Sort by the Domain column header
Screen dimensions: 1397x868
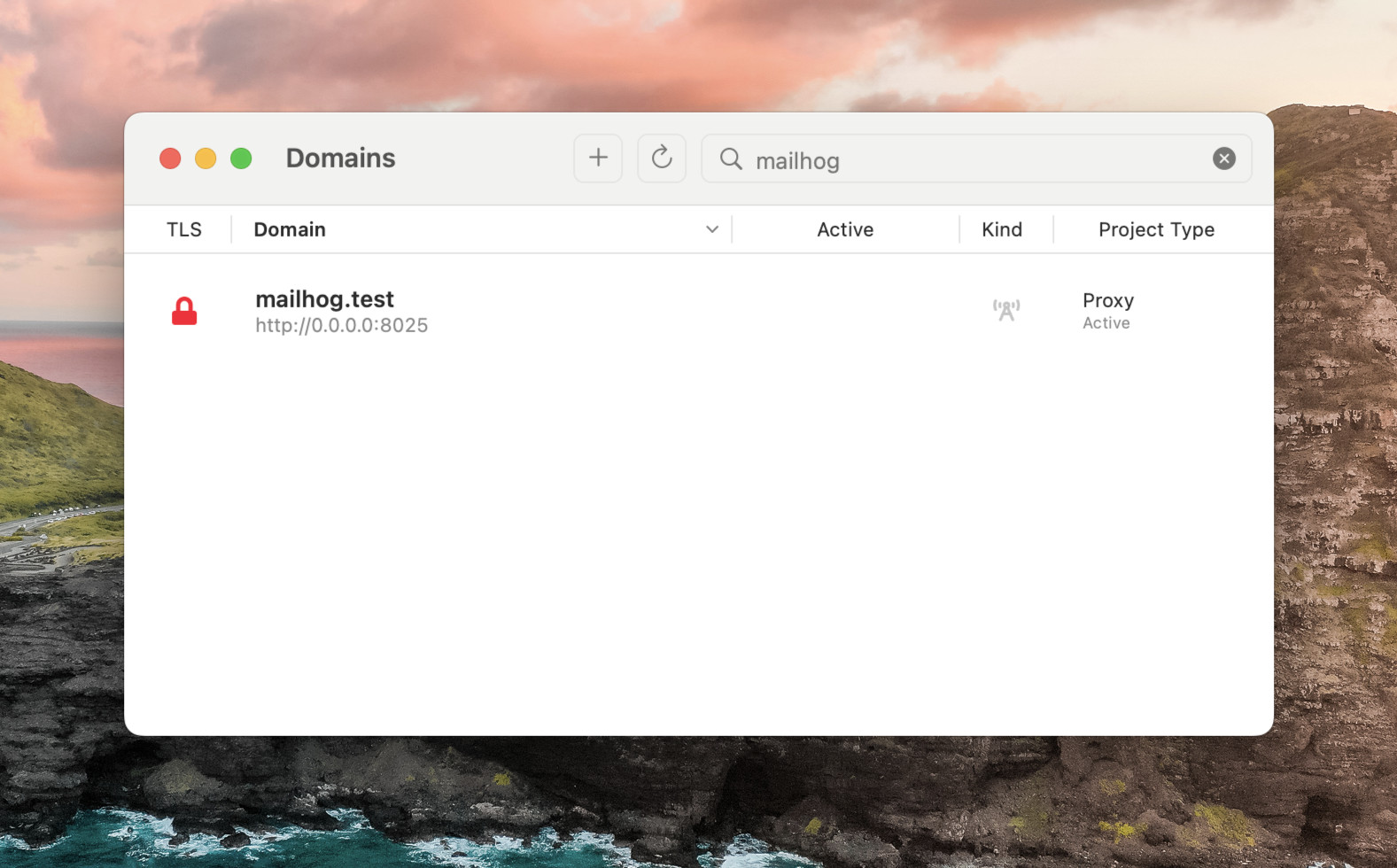pyautogui.click(x=290, y=229)
